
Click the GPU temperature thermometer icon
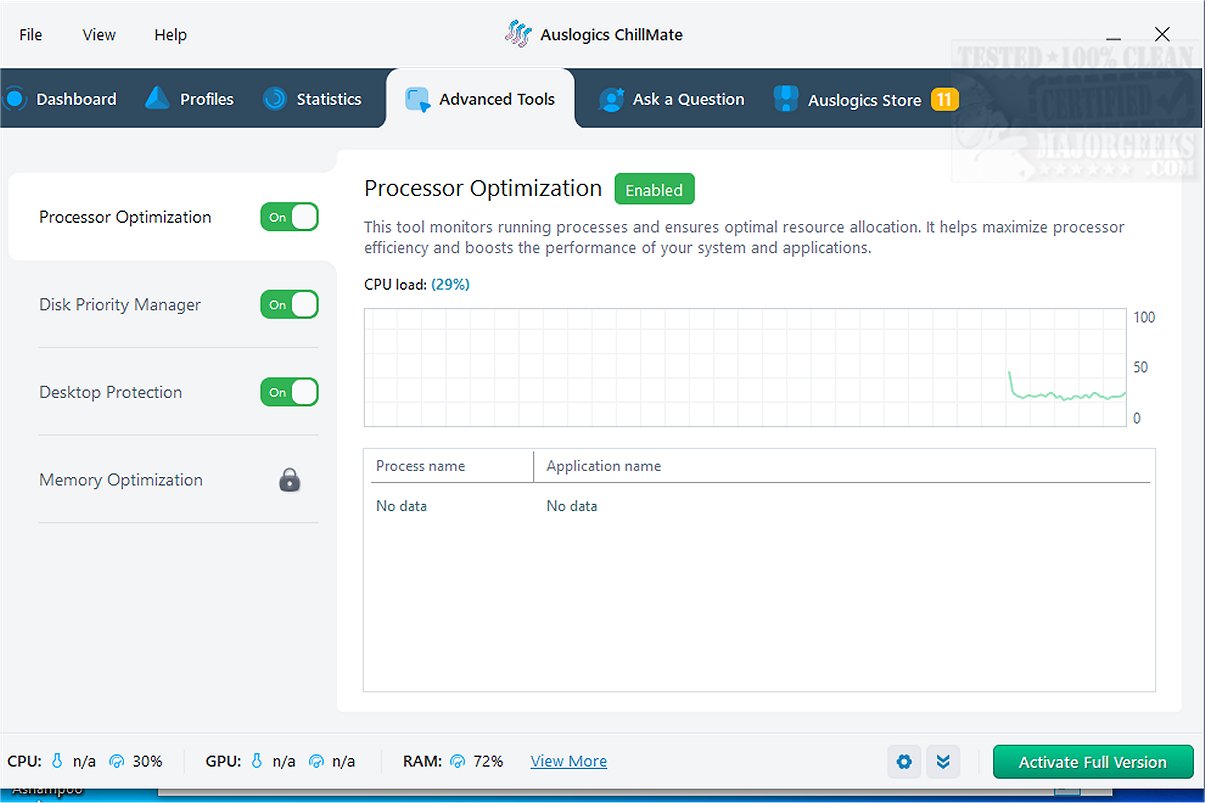257,761
